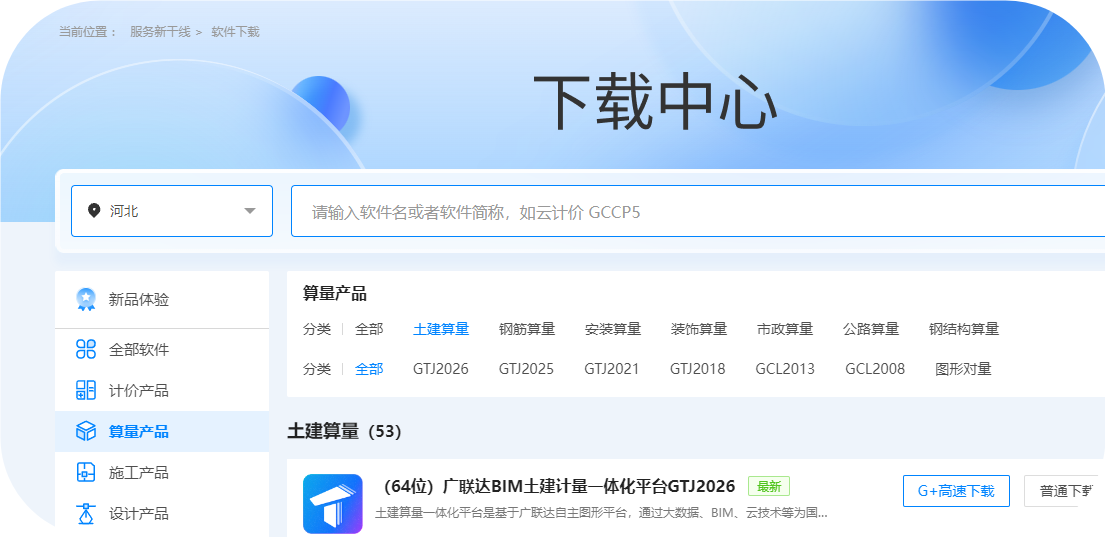
Task: Select the 安装算量 category filter
Action: point(613,329)
